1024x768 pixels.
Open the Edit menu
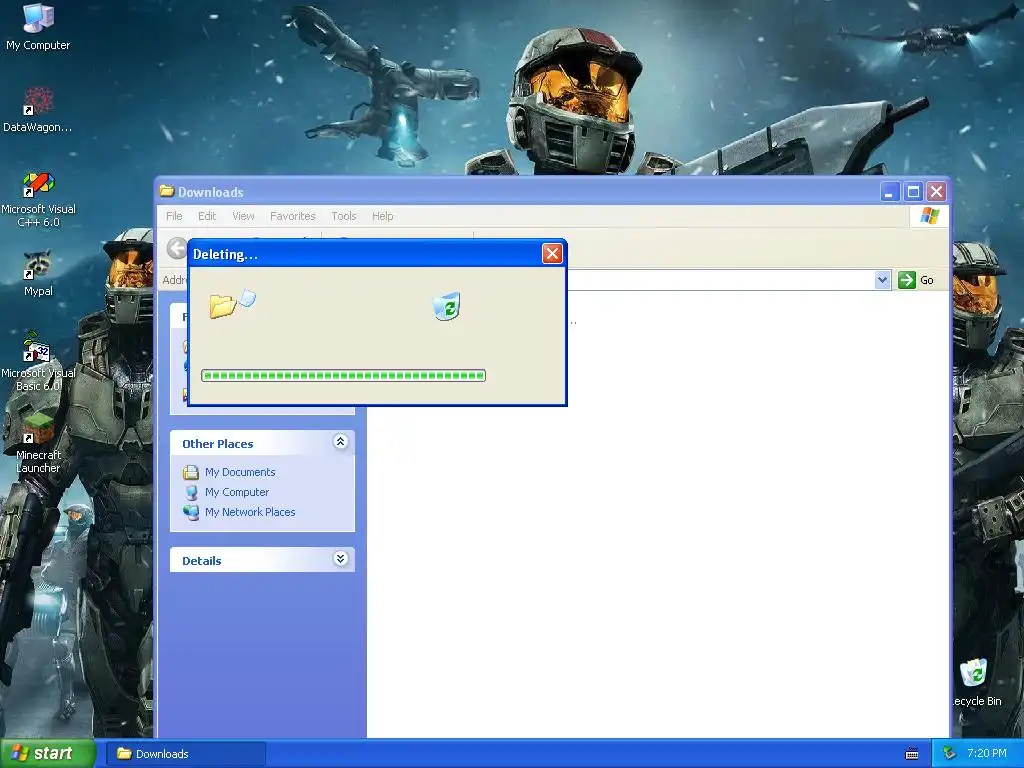click(x=207, y=216)
